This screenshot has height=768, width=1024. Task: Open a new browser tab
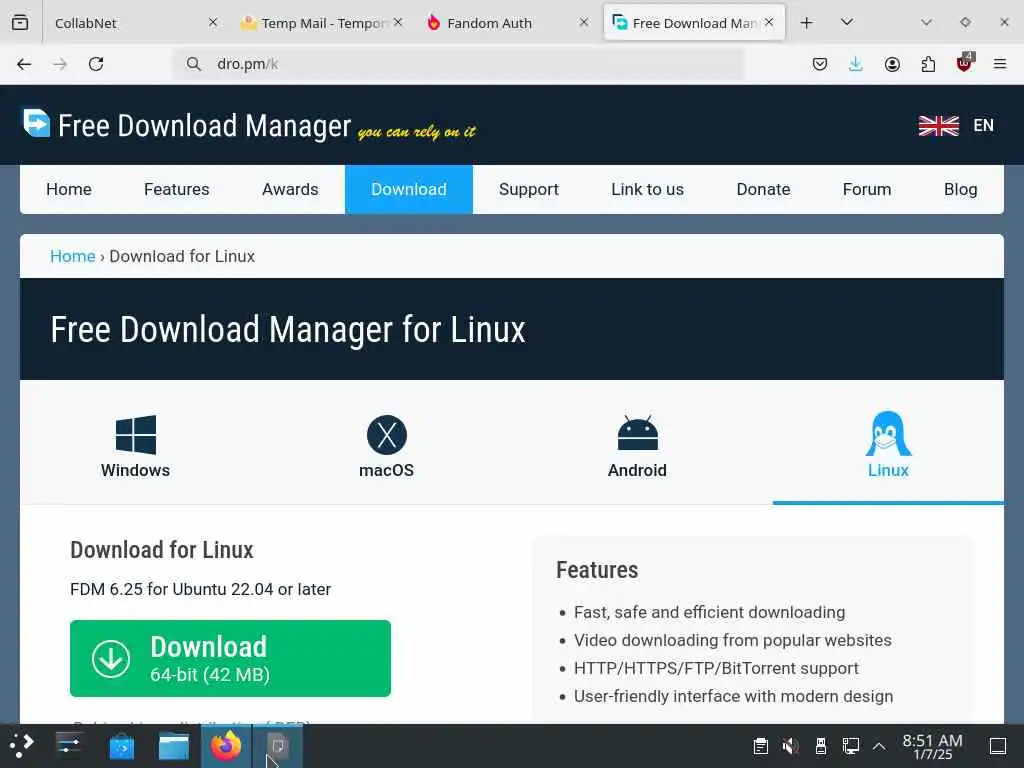pos(807,23)
